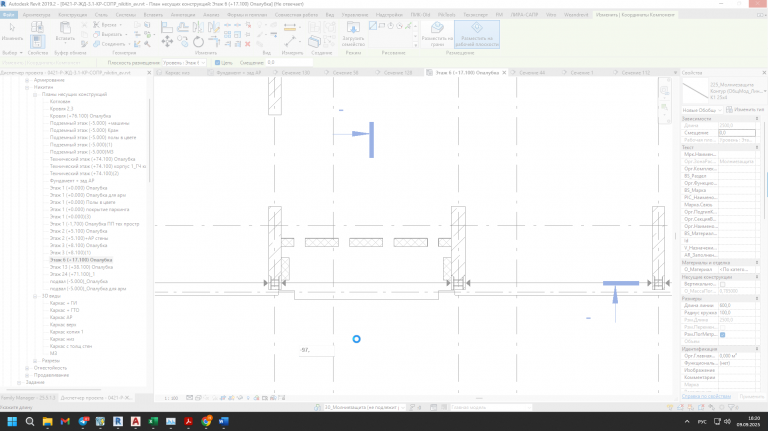
Task: Collapse the Планы несущих конструкций tree node
Action: (35, 95)
